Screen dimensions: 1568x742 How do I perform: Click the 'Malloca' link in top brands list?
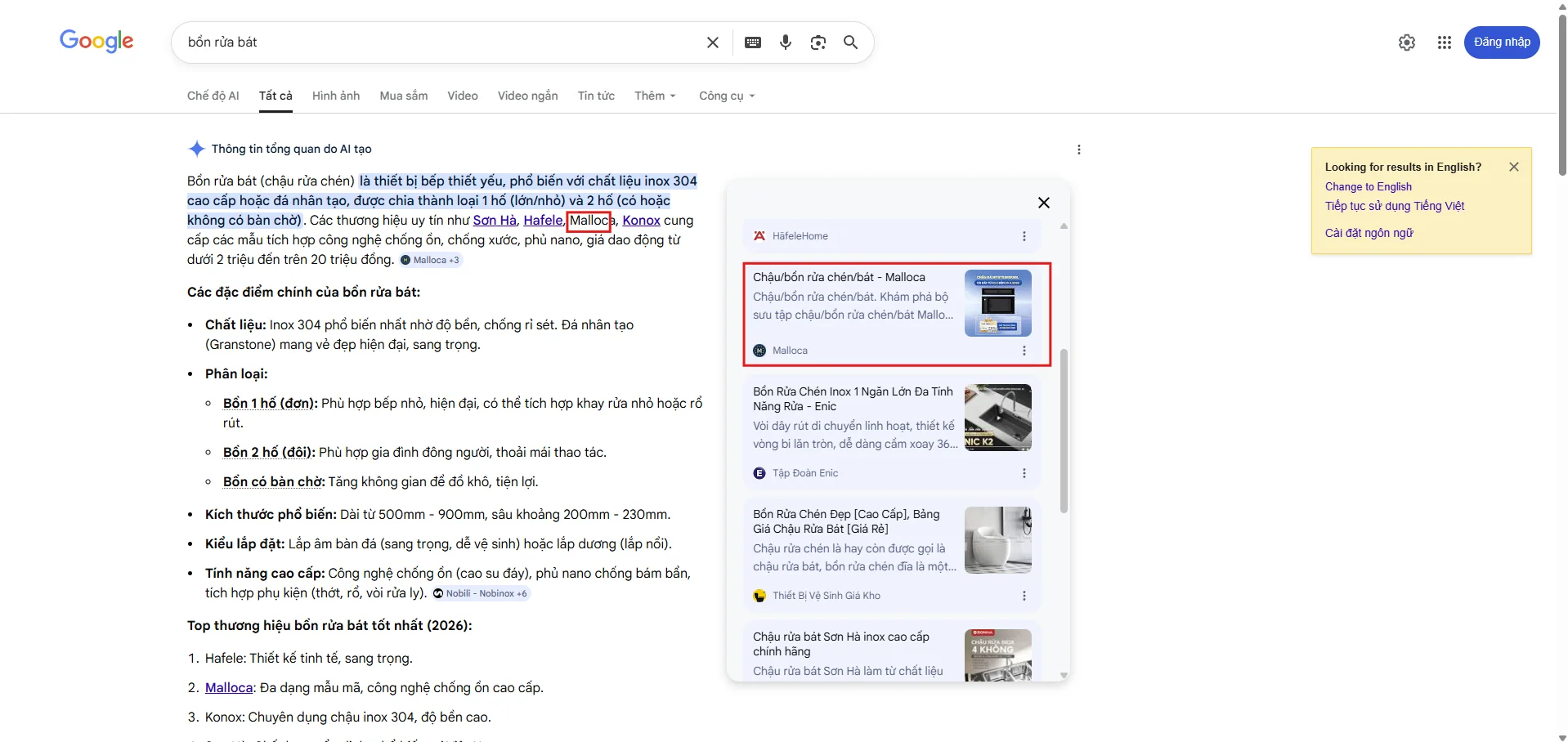(x=229, y=687)
